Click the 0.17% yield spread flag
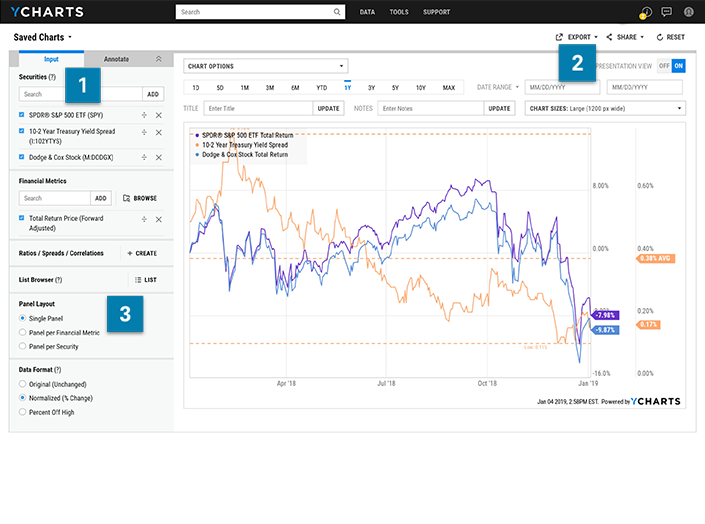The image size is (705, 524). 648,325
